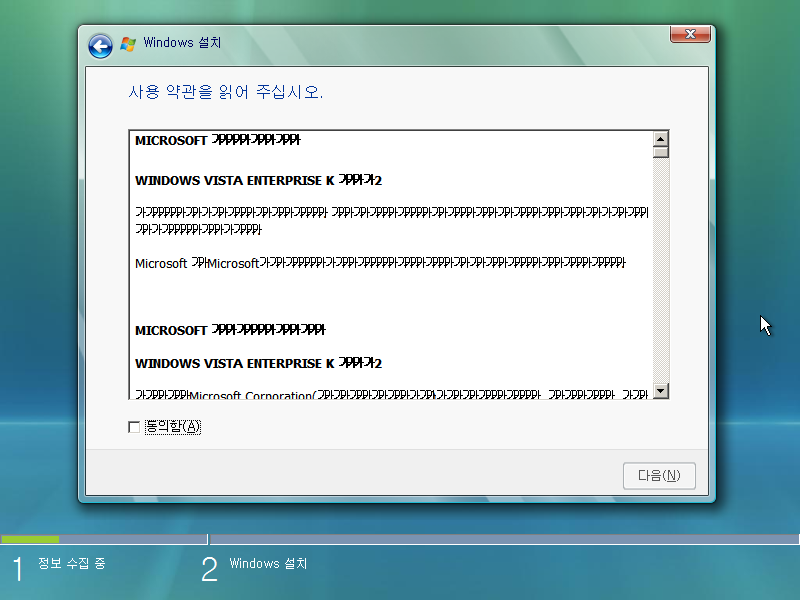Click the first MICROSOFT bold heading line
800x600 pixels.
tap(218, 140)
